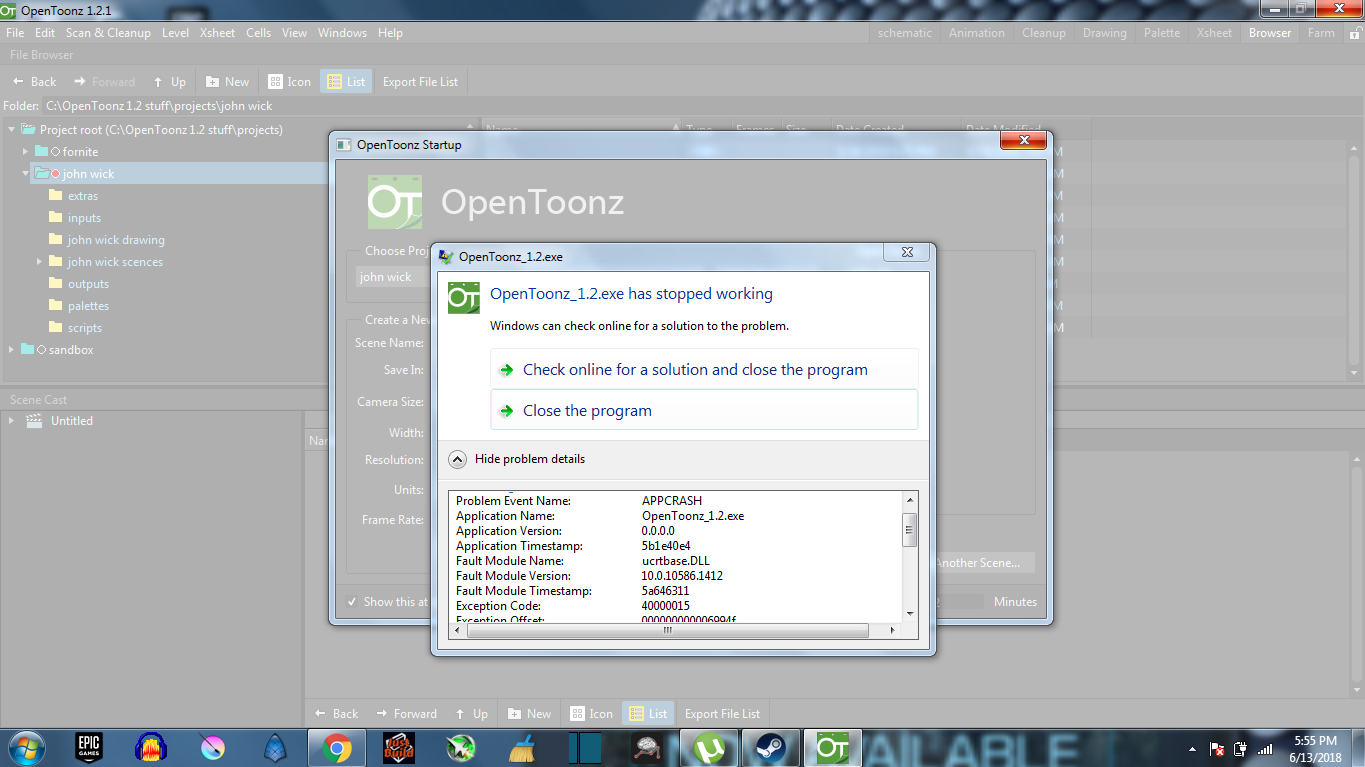
Task: Uncheck the Show this at startup box
Action: (x=352, y=601)
